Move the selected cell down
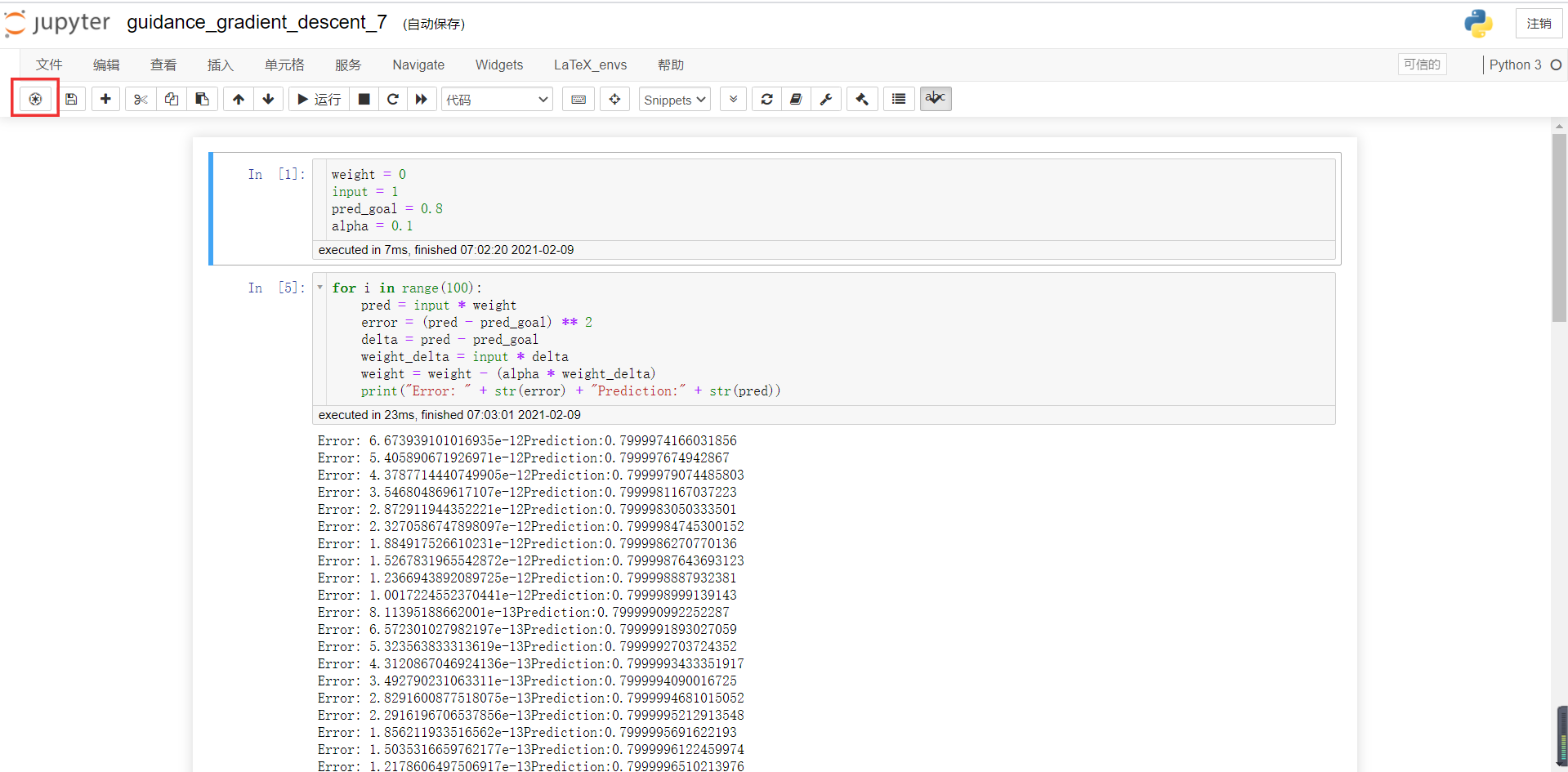 (268, 99)
